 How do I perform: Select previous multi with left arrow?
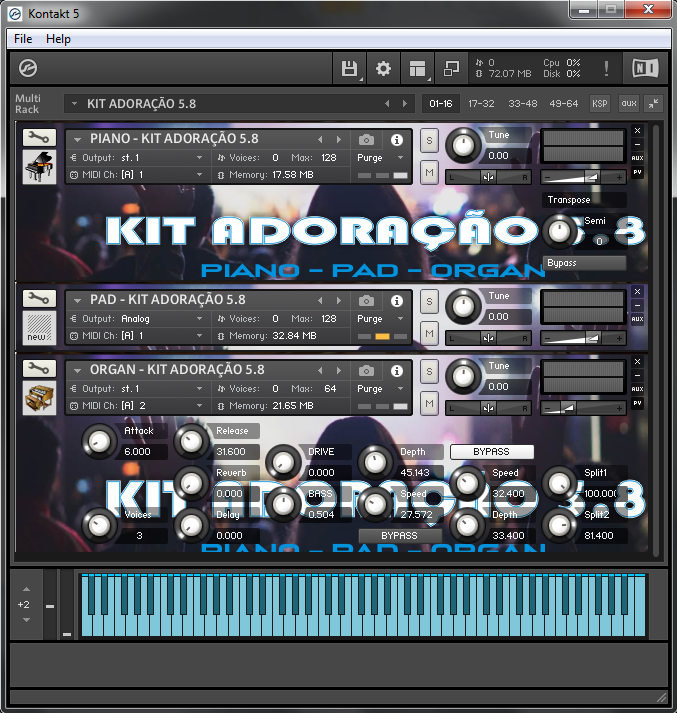point(387,104)
